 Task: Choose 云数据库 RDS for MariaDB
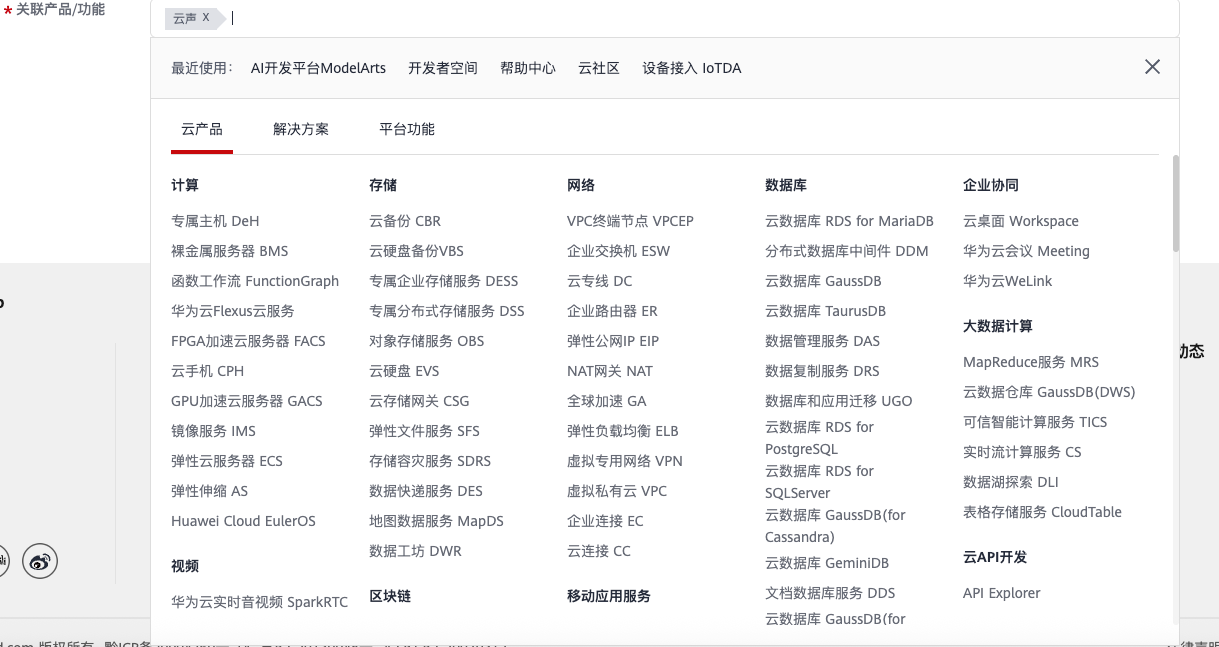(x=849, y=221)
